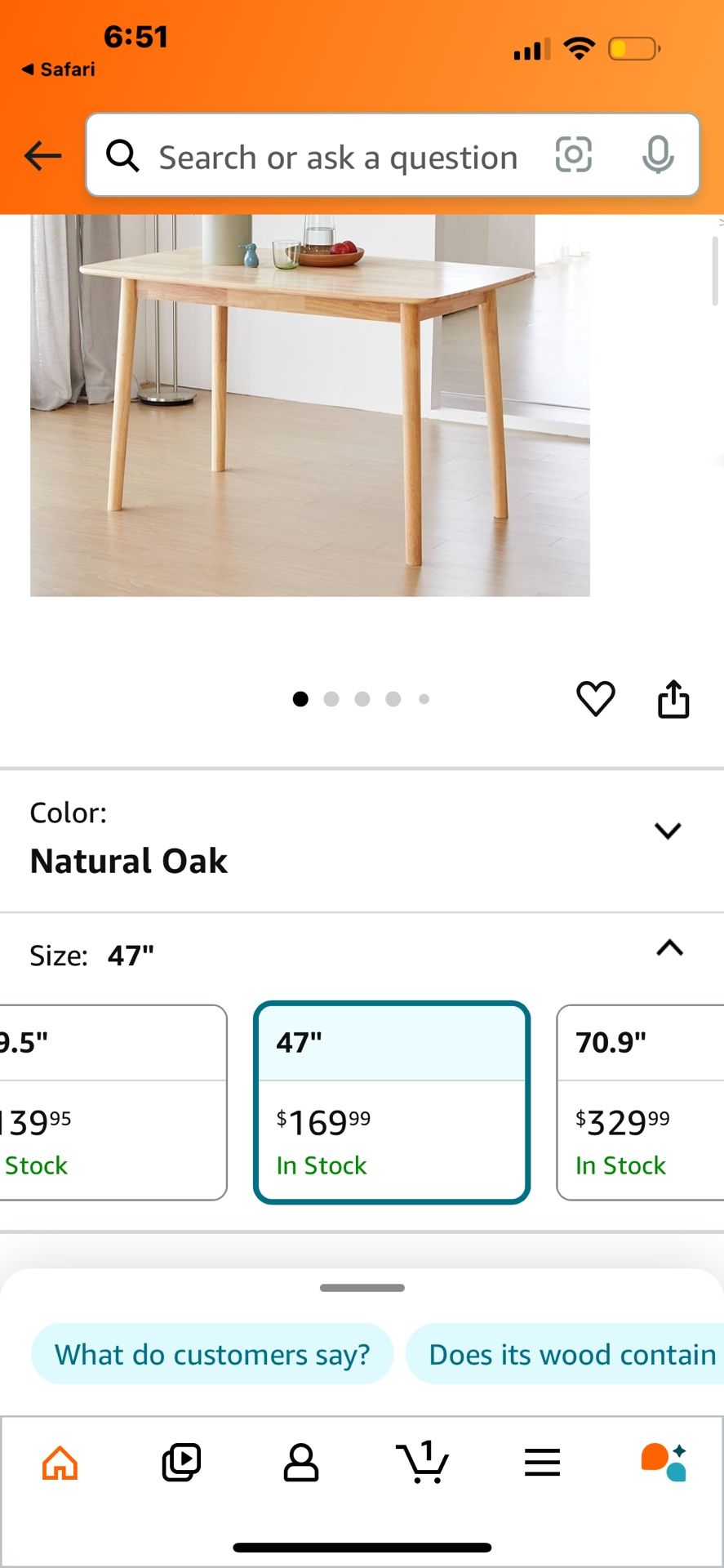The image size is (724, 1568).
Task: Tap the back arrow icon
Action: point(43,155)
